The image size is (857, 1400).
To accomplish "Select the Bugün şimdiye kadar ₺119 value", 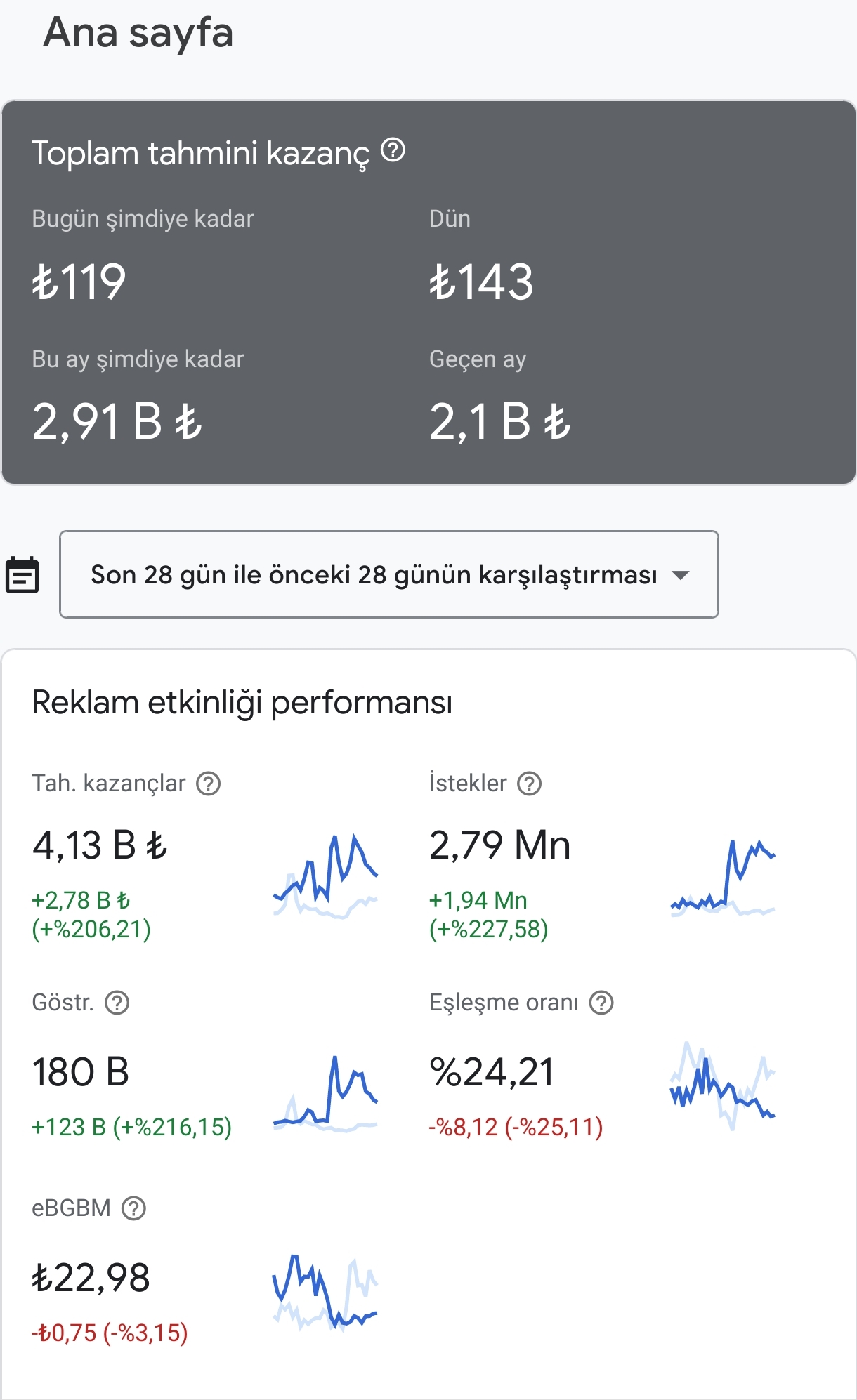I will (x=79, y=282).
